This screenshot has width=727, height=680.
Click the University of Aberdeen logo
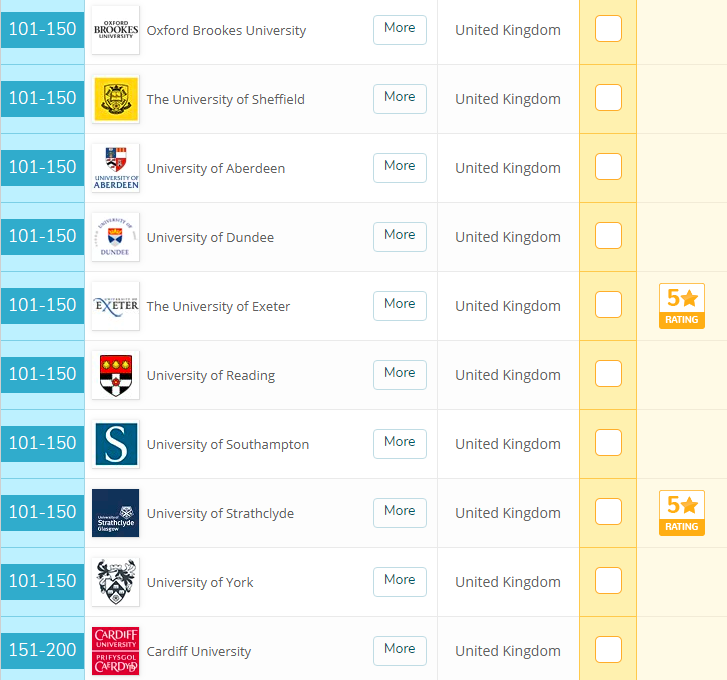[x=115, y=168]
